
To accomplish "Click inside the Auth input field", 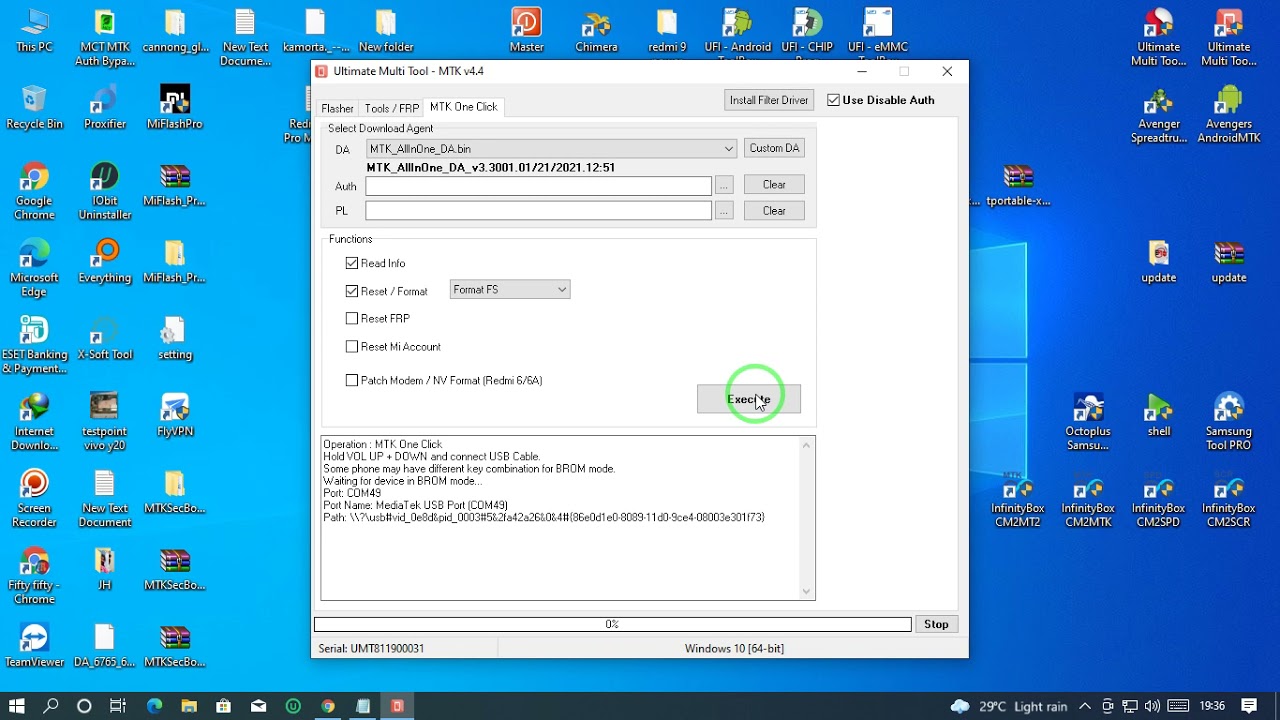I will click(538, 186).
